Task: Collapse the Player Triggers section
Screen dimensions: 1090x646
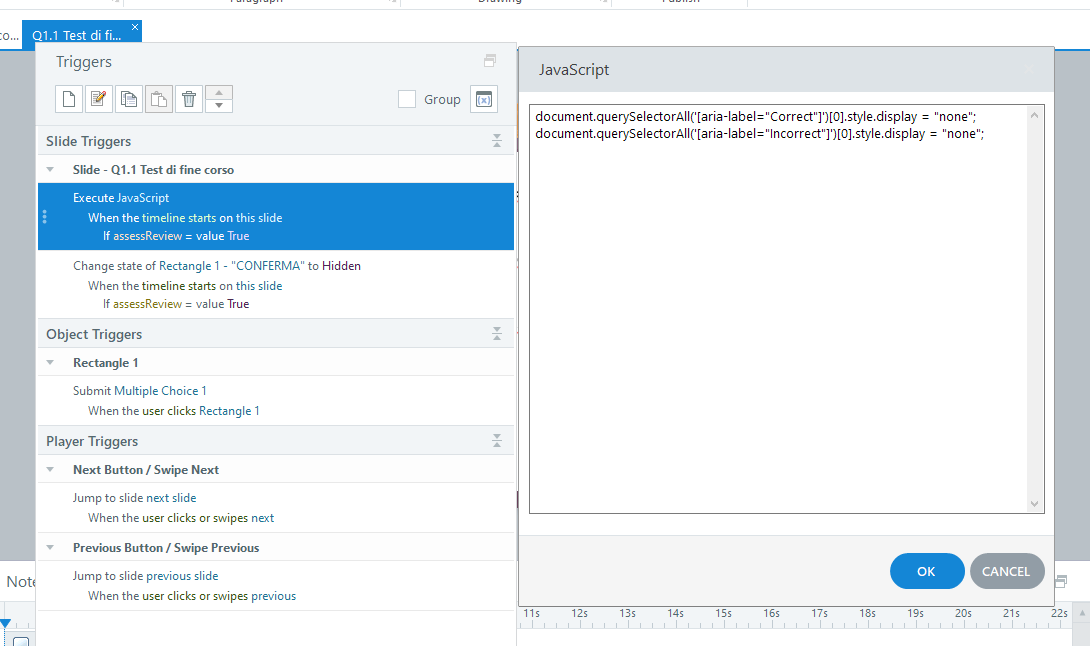Action: (x=497, y=441)
